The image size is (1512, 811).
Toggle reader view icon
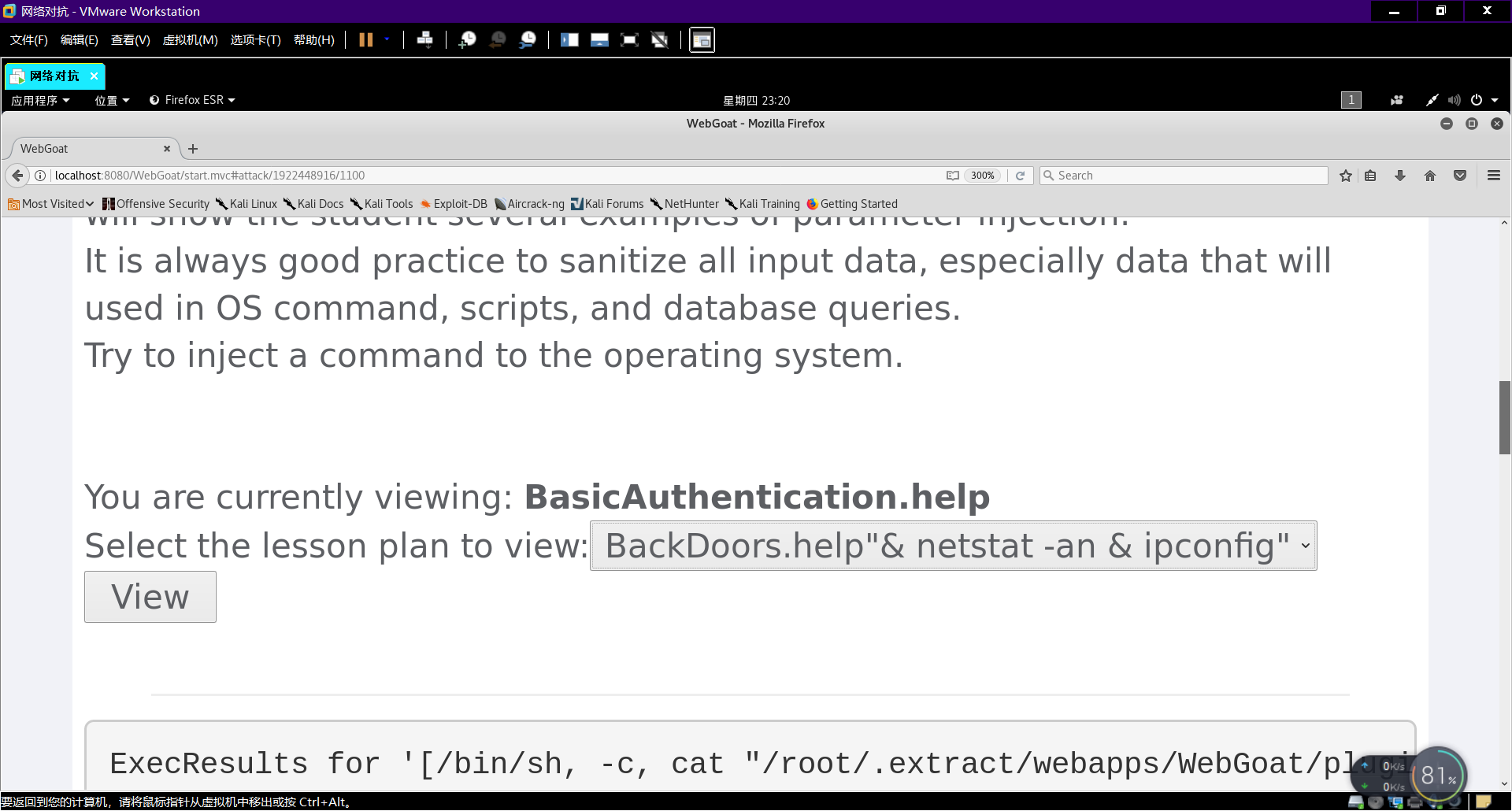pos(953,176)
